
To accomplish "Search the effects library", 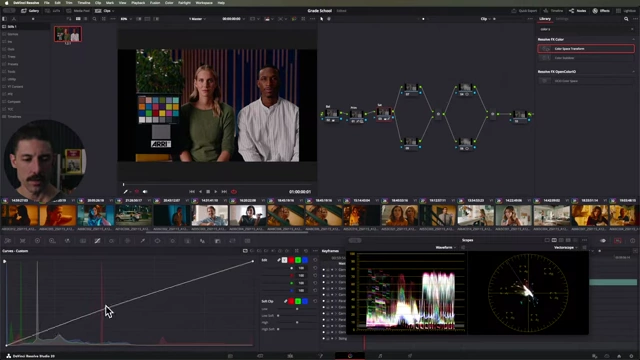I will click(626, 19).
